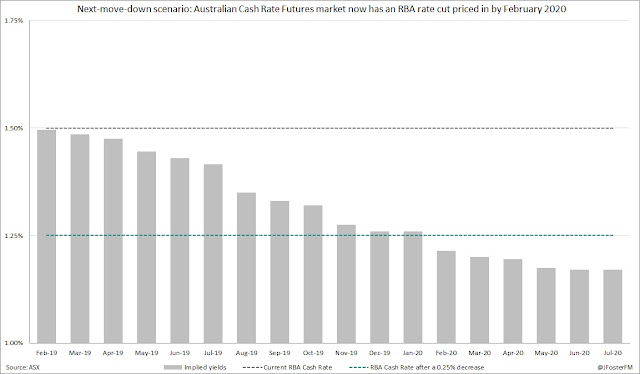Click the teal dashed legend line marker

[358, 367]
